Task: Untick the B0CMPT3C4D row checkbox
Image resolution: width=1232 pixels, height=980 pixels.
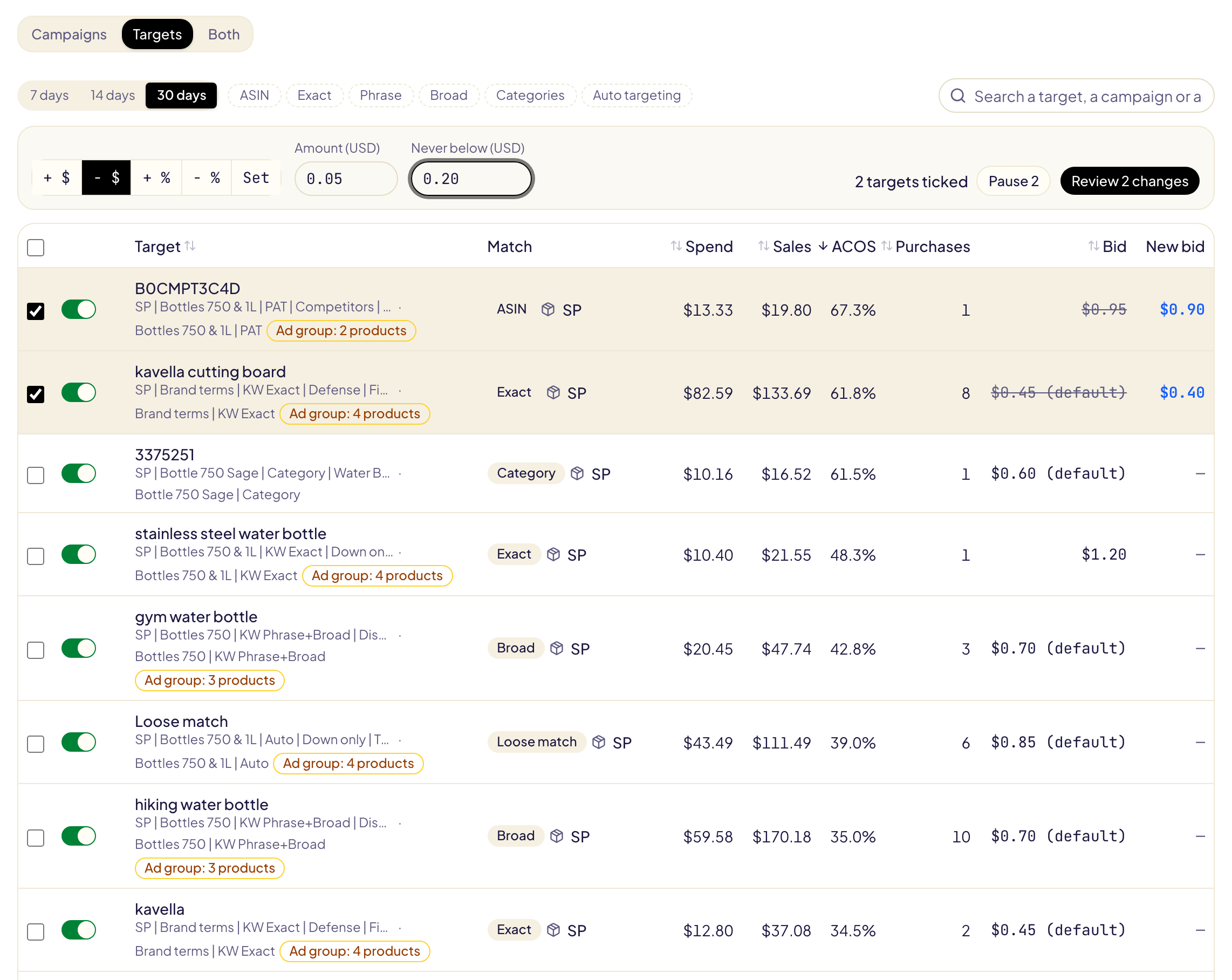Action: (x=36, y=310)
